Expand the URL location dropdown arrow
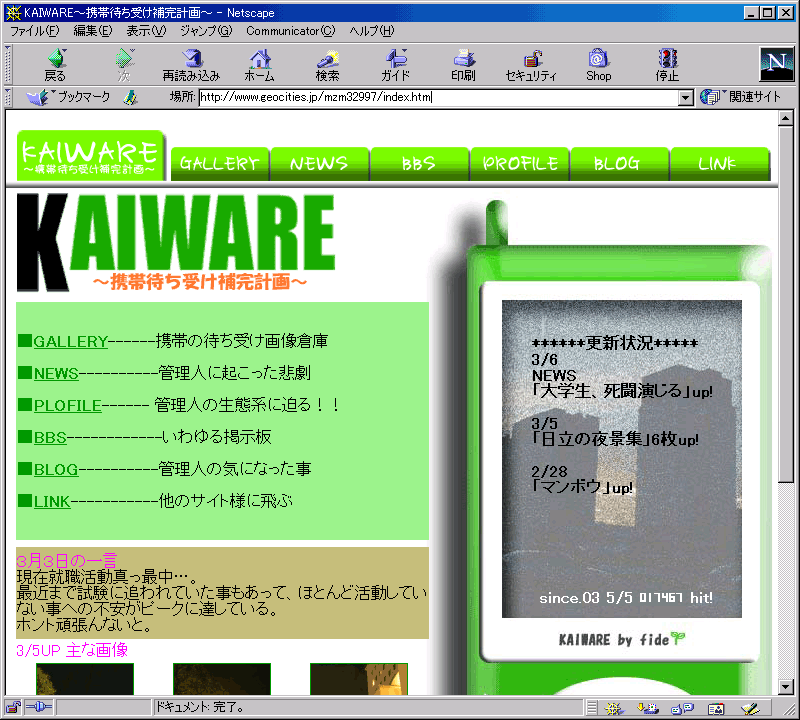This screenshot has width=800, height=720. click(x=686, y=97)
